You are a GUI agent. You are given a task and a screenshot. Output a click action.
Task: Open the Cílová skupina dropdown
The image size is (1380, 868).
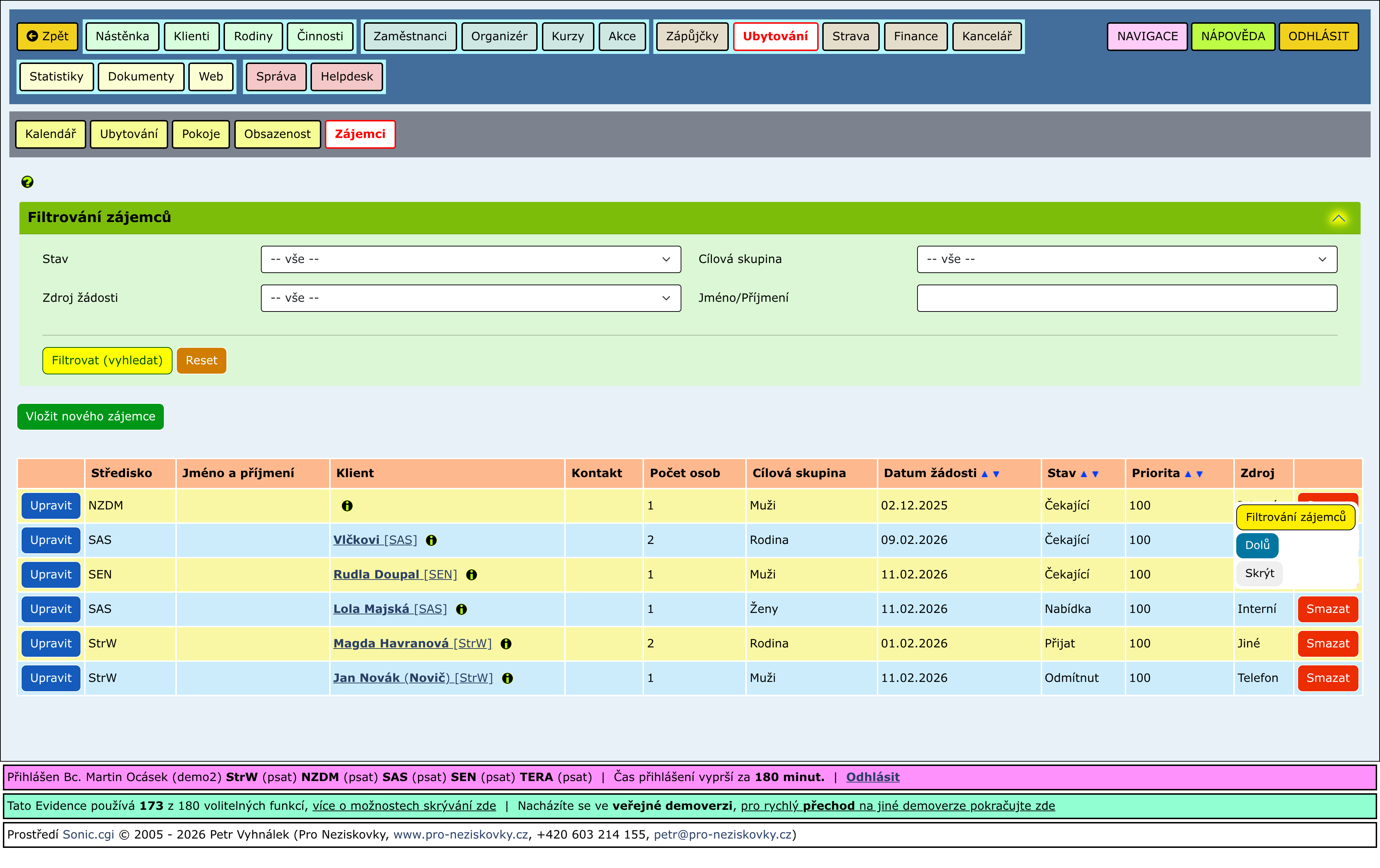click(x=1126, y=259)
